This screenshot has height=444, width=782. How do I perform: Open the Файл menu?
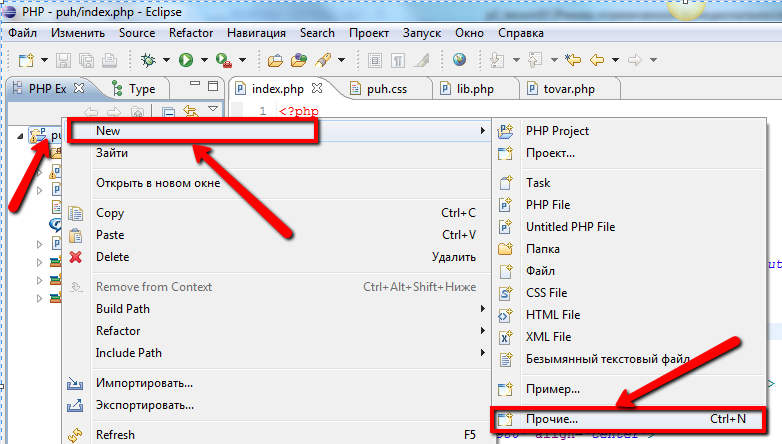[x=22, y=33]
